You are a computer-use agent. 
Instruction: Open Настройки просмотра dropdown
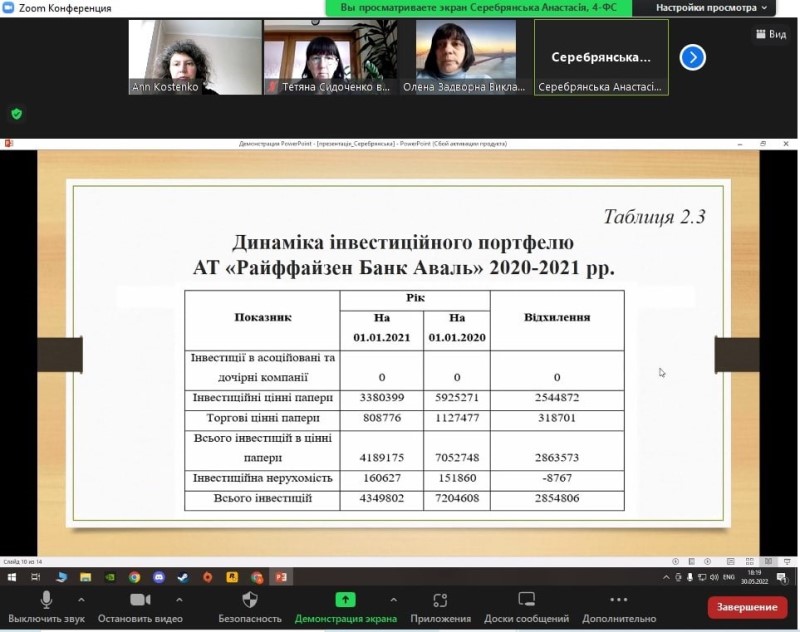711,8
